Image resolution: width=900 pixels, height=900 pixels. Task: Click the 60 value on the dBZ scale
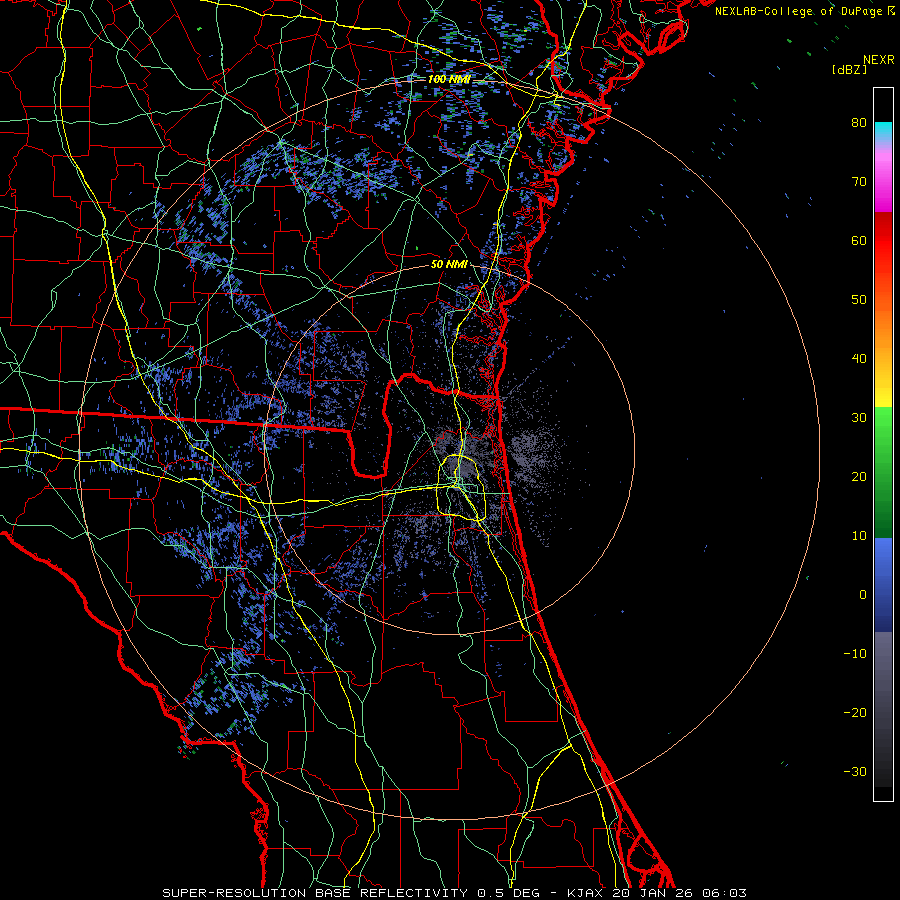[859, 240]
